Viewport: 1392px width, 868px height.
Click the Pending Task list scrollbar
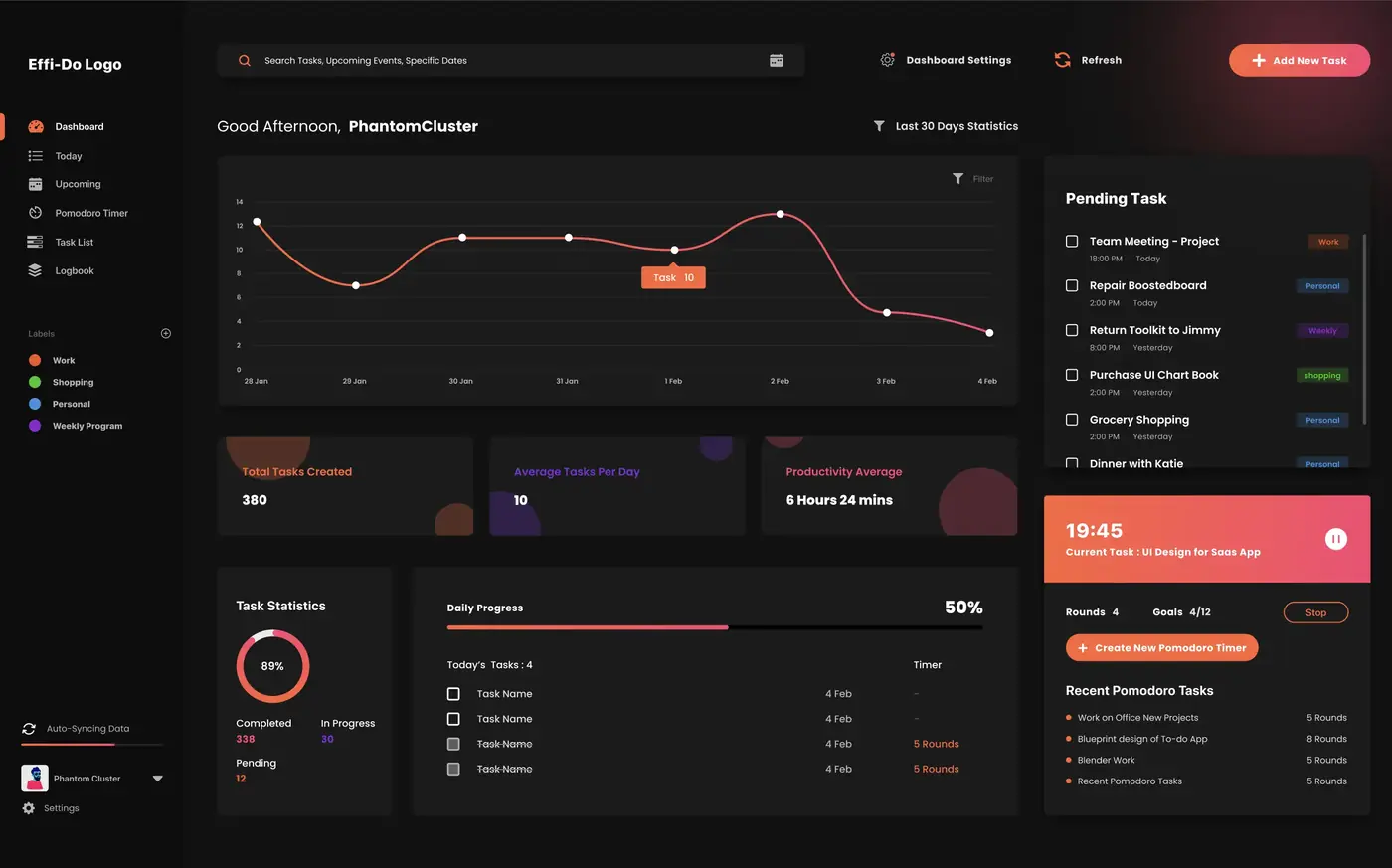click(1364, 329)
